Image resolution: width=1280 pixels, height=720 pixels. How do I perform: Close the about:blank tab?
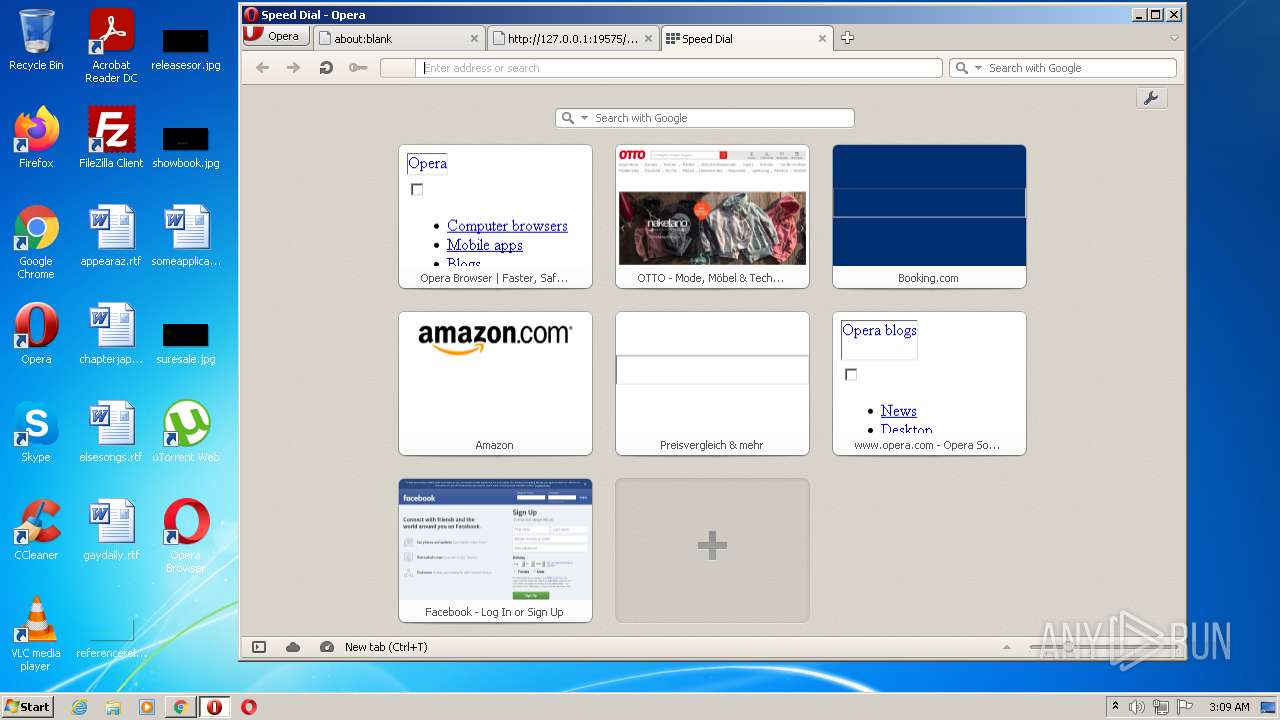coord(474,39)
